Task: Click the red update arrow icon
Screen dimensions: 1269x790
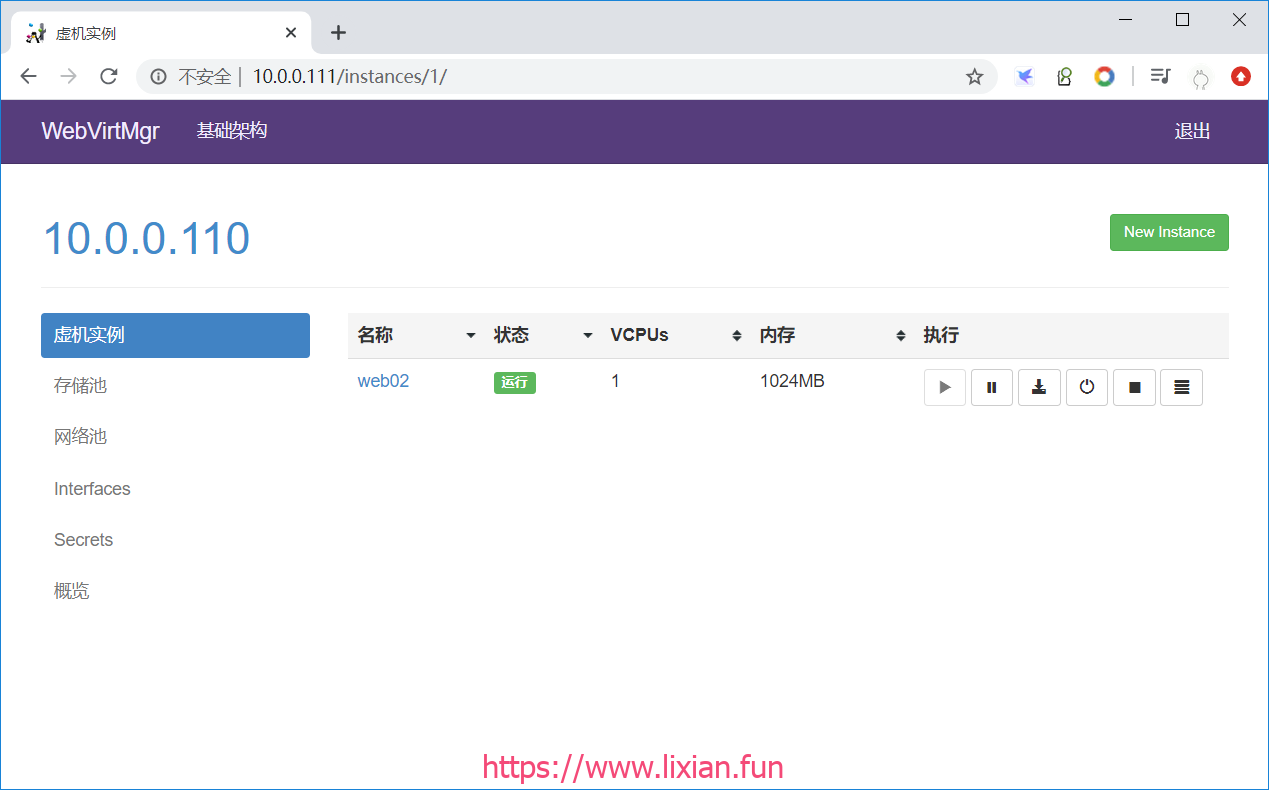Action: point(1241,76)
